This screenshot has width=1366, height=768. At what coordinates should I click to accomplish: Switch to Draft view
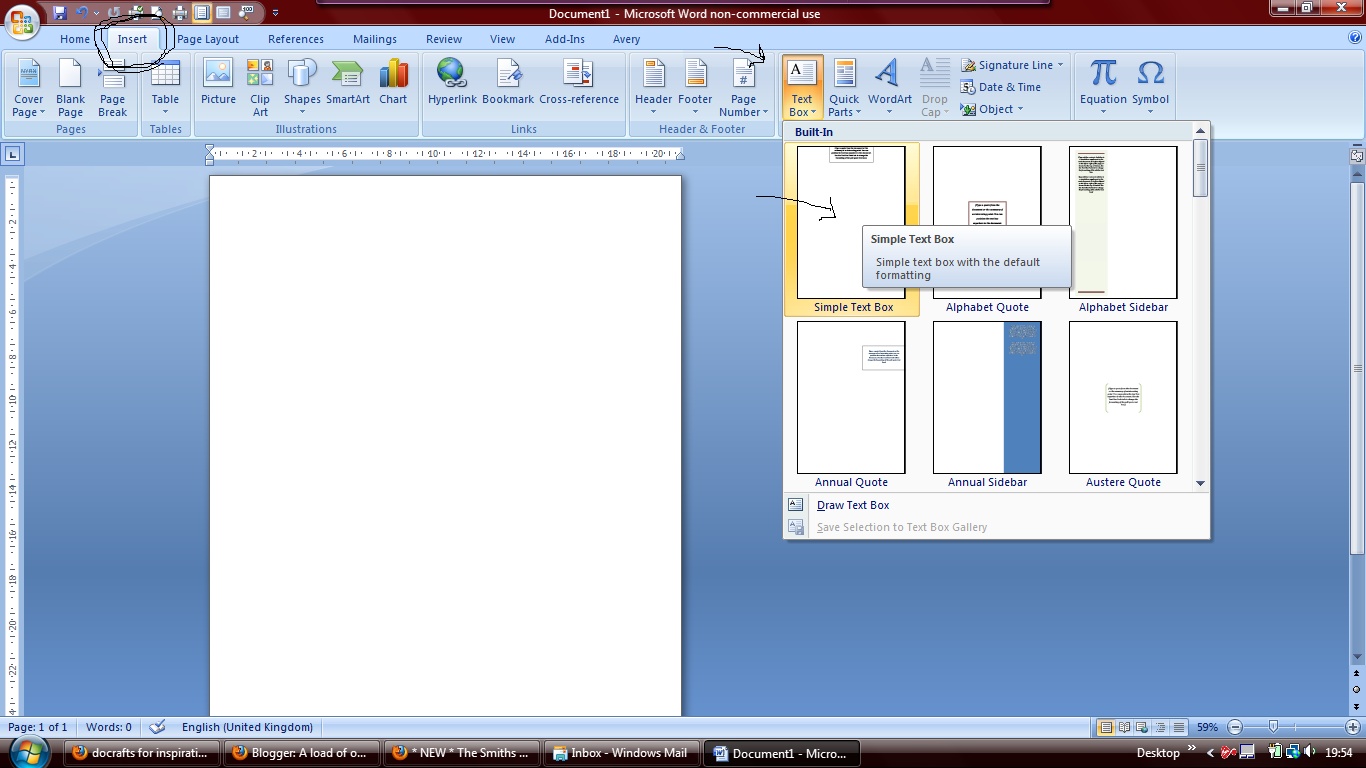coord(1179,727)
